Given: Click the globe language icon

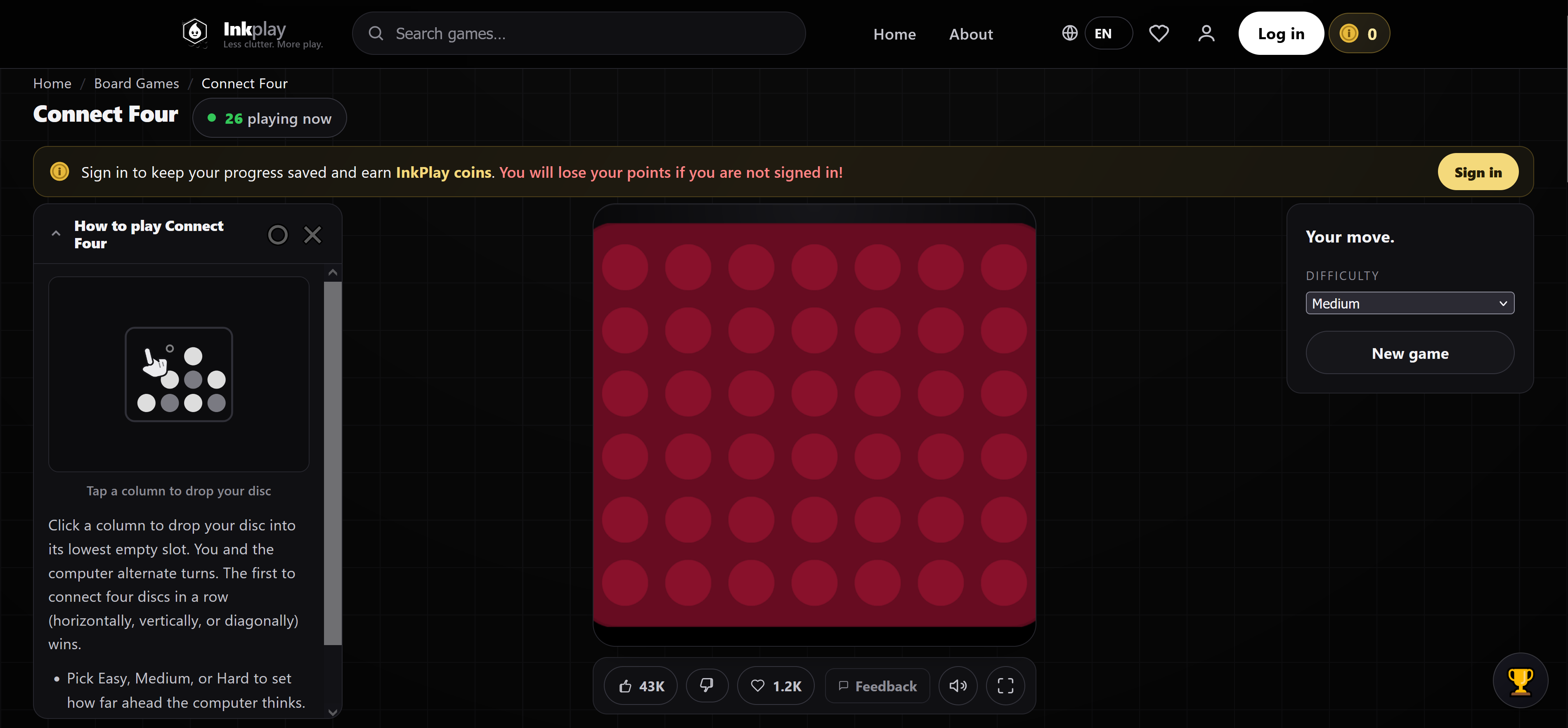Looking at the screenshot, I should coord(1069,33).
